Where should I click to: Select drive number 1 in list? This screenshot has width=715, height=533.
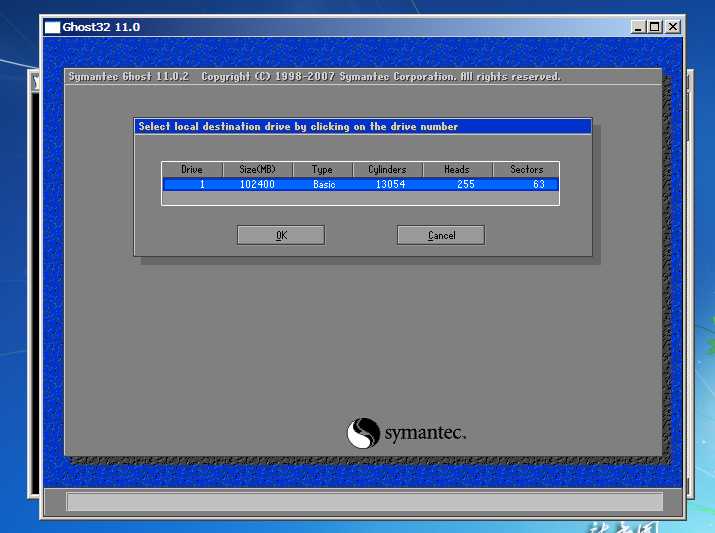coord(202,184)
